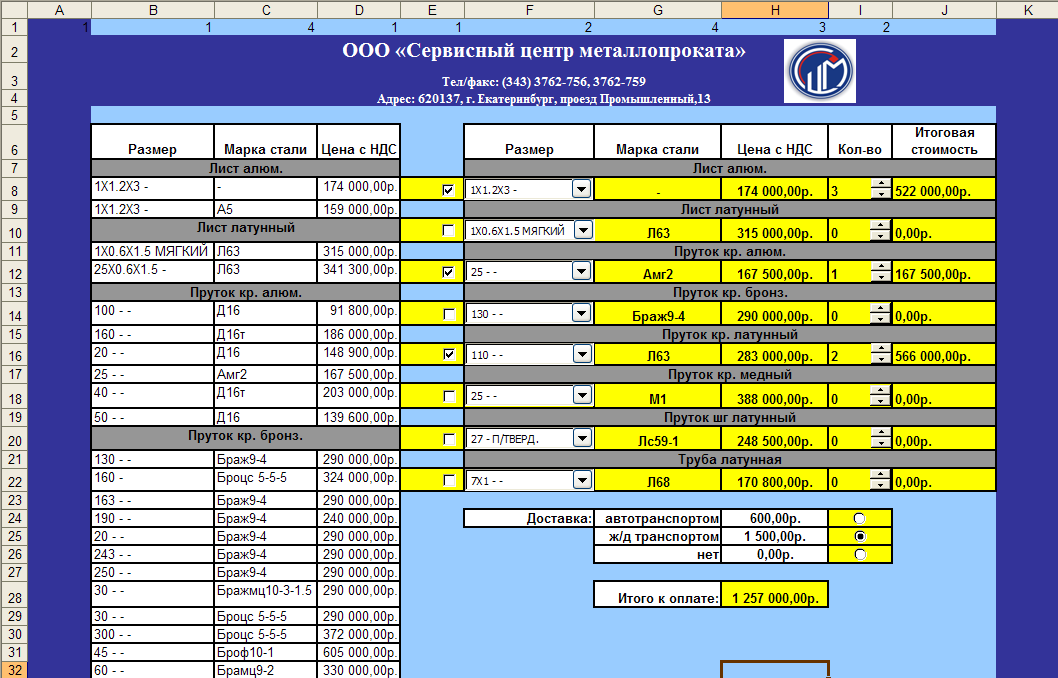Select автотранспортом delivery radio button
The image size is (1058, 678).
tap(859, 519)
